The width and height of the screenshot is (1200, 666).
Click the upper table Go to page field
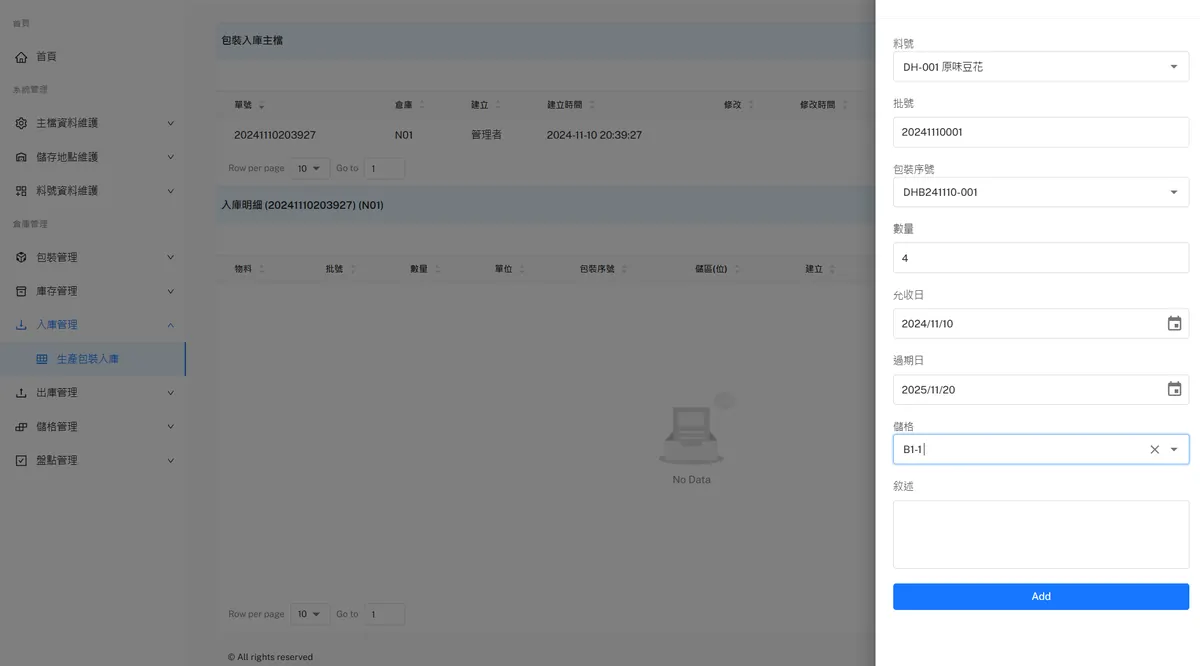click(384, 168)
